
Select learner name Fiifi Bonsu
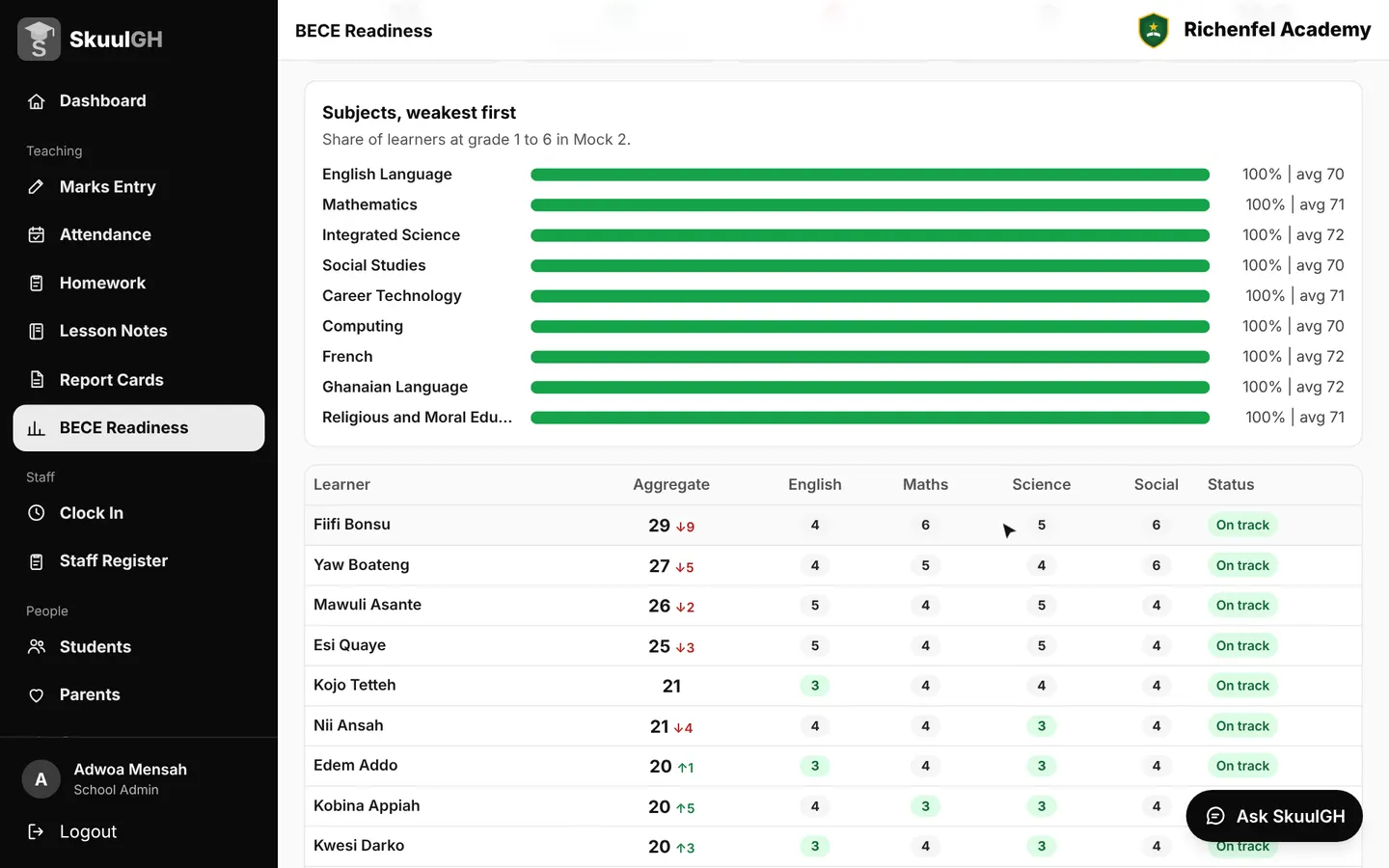tap(352, 525)
